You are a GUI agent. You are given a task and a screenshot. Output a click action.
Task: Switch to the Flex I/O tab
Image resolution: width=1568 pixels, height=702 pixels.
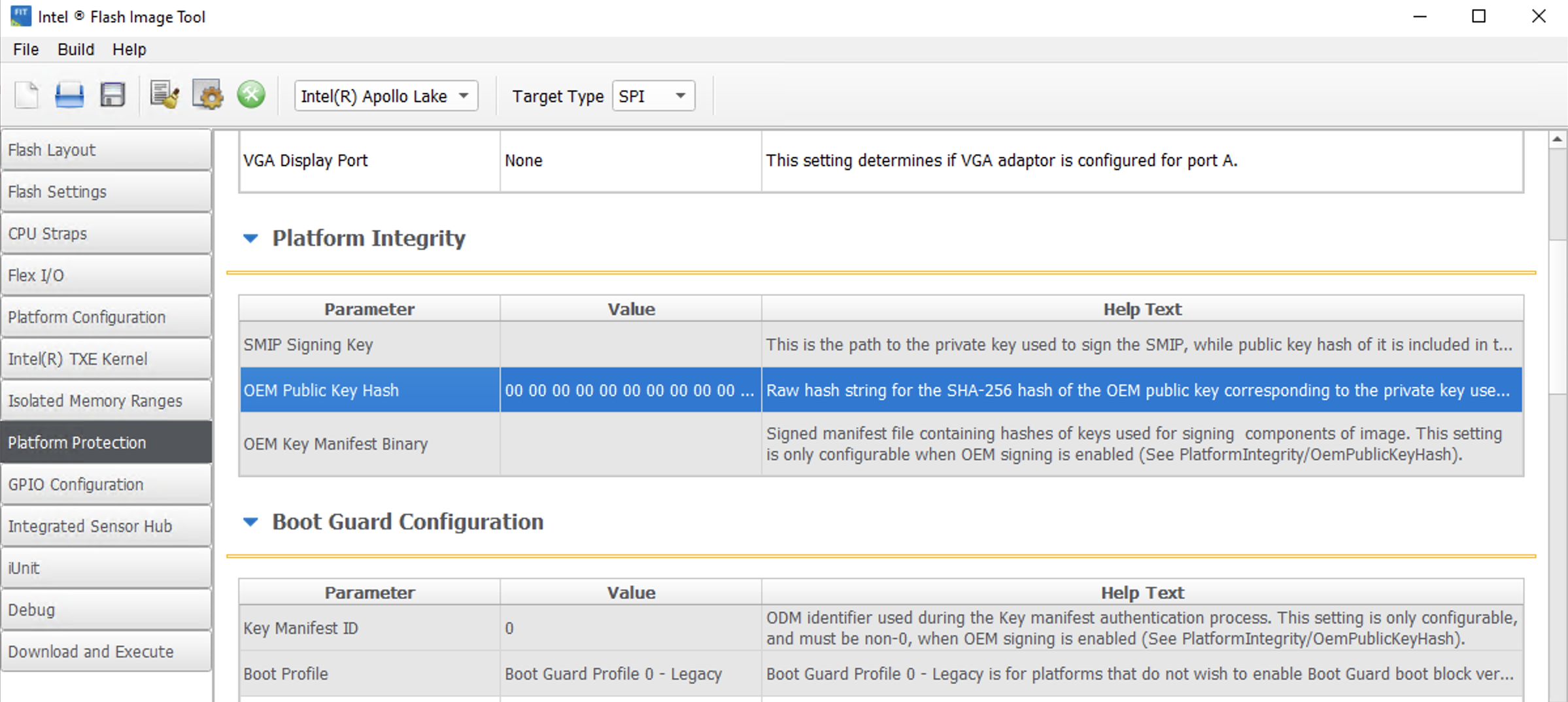click(106, 275)
